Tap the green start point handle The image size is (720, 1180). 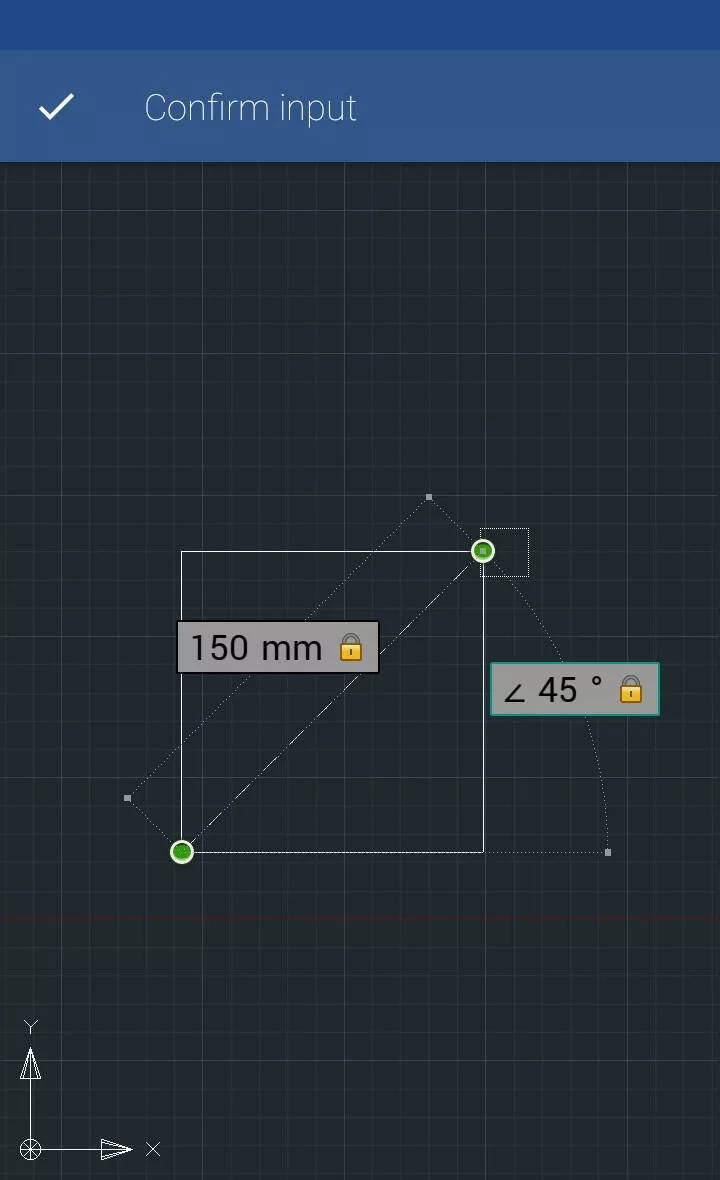click(182, 852)
